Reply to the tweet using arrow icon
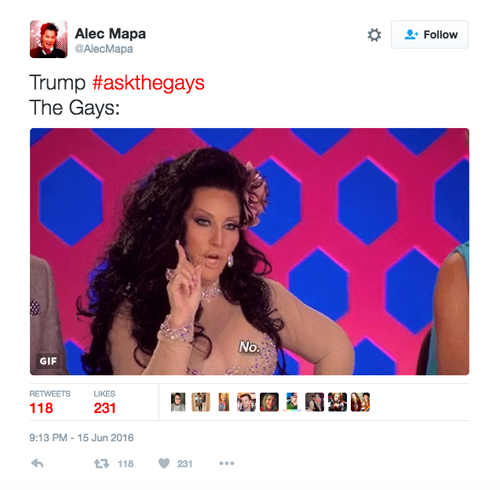This screenshot has width=500, height=490. (x=37, y=463)
